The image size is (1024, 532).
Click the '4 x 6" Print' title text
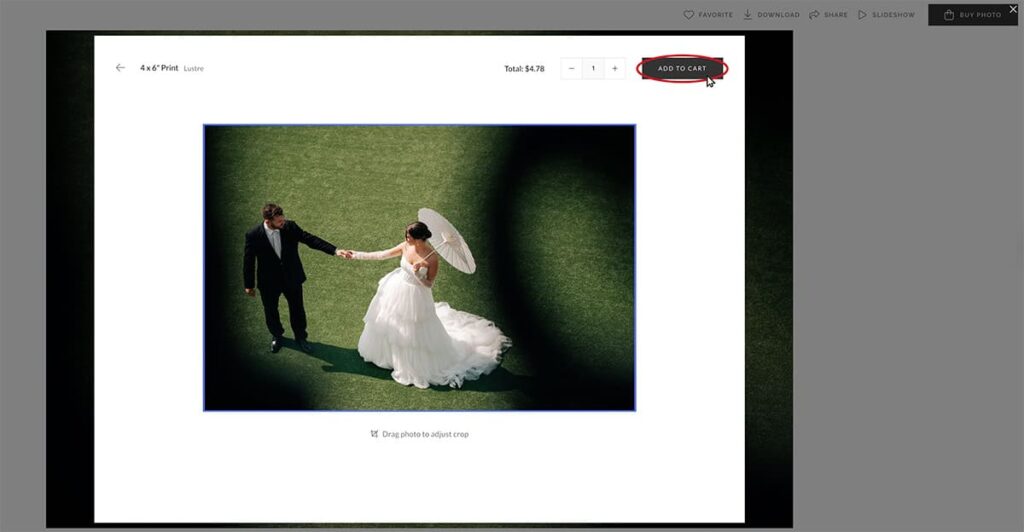tap(159, 68)
